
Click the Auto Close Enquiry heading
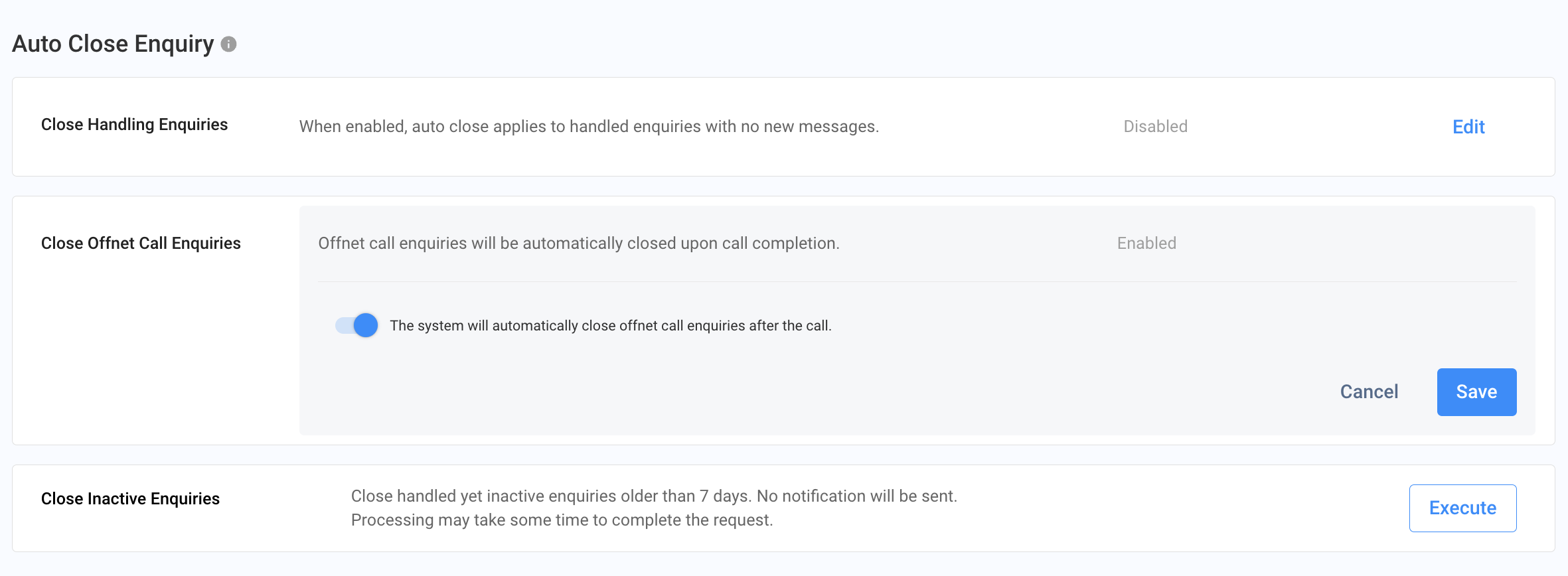click(x=113, y=44)
